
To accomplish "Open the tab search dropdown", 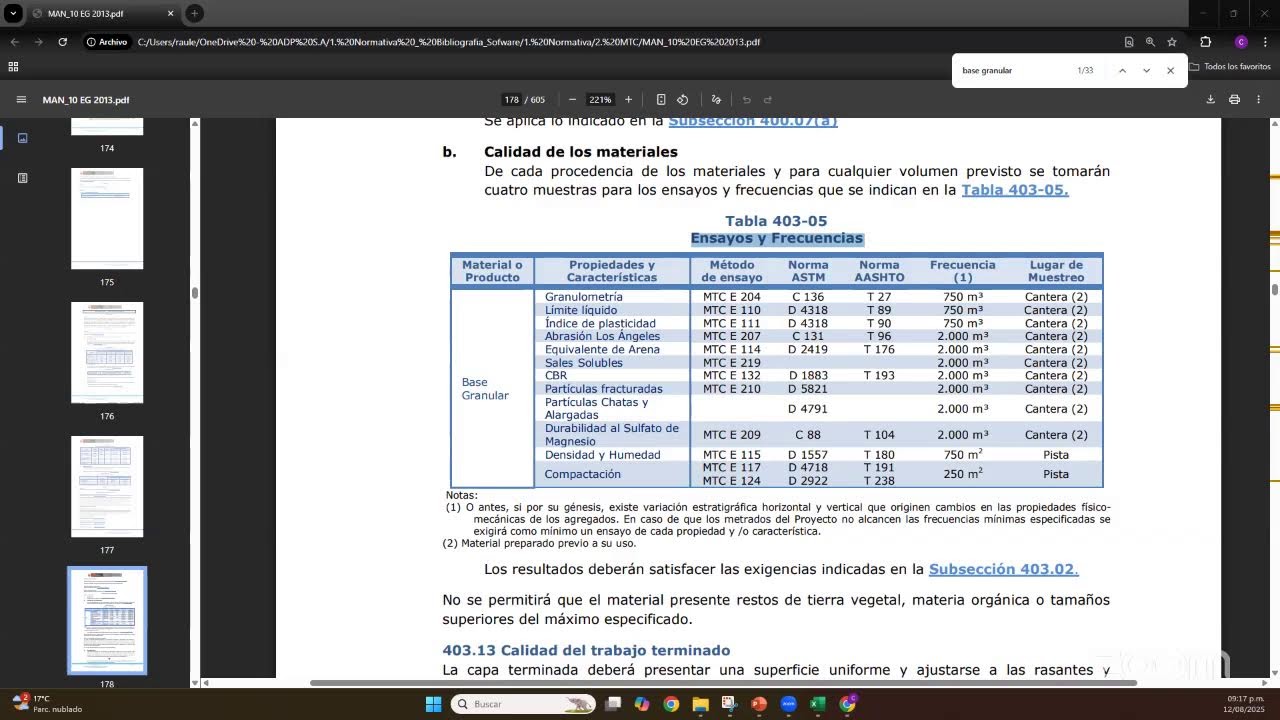I will pos(13,14).
